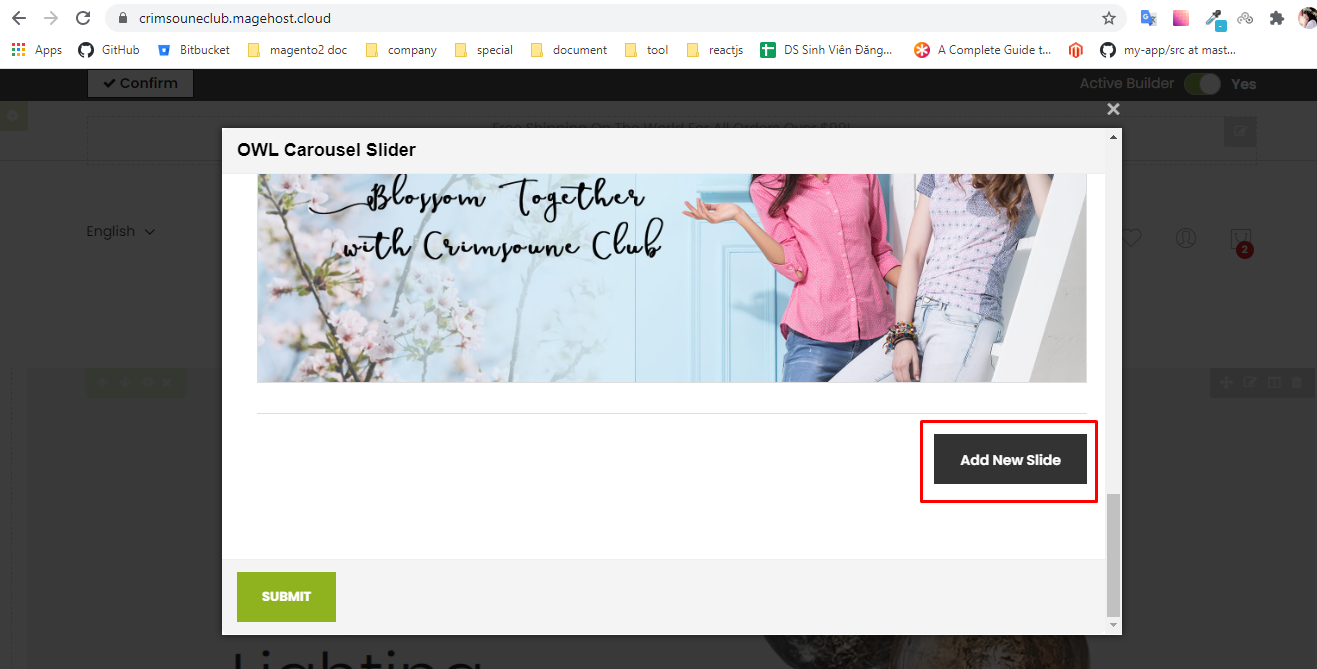The width and height of the screenshot is (1317, 669).
Task: Open the Chrome profile avatar
Action: [1307, 18]
